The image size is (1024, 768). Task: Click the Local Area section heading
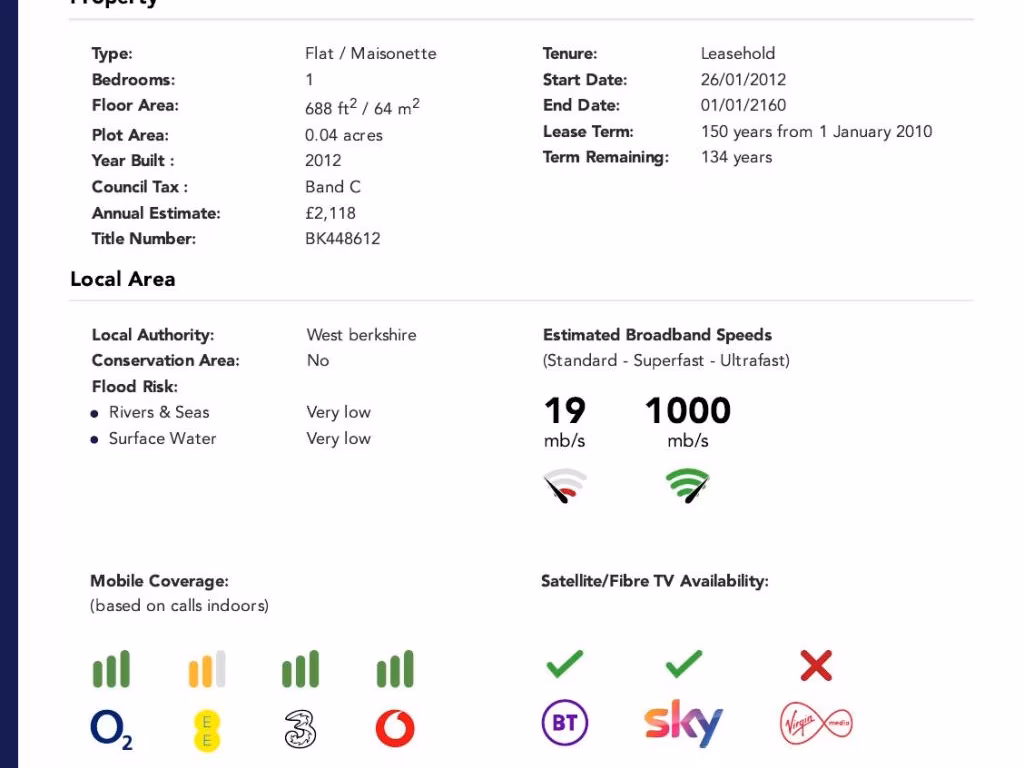coord(123,280)
